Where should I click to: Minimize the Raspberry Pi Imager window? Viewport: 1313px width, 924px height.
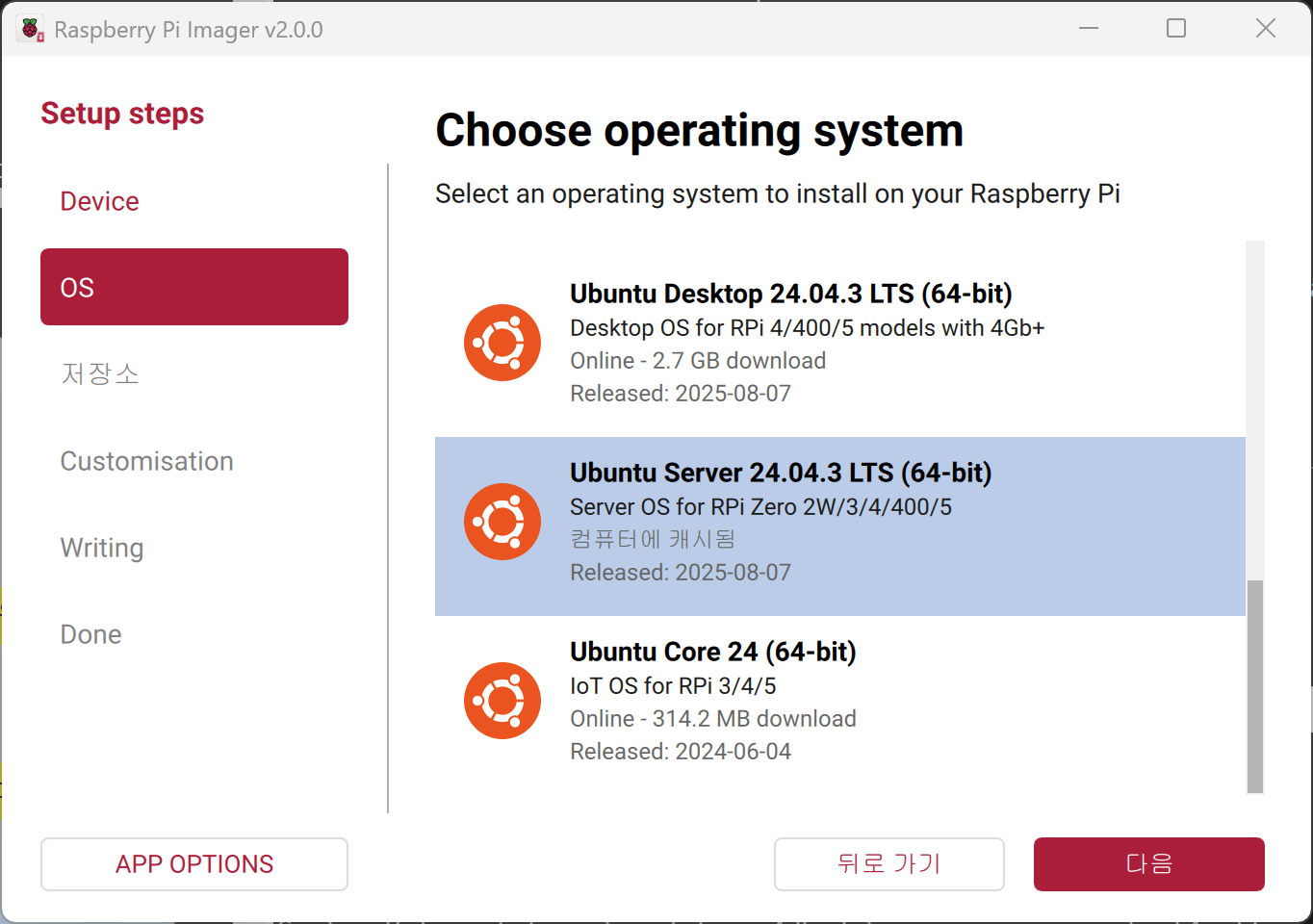pyautogui.click(x=1089, y=29)
